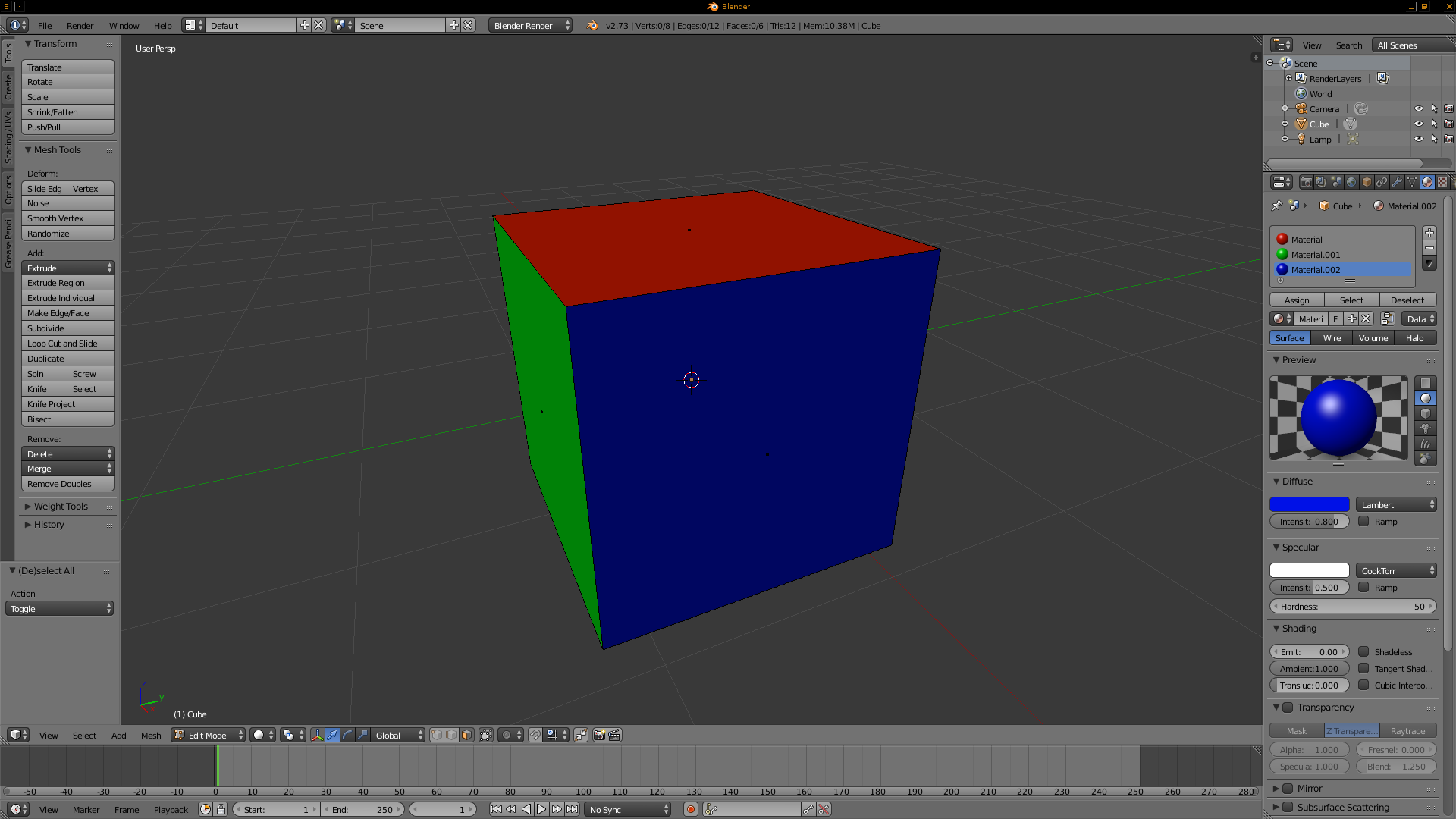Toggle Cube visibility eye in outliner
Screen dimensions: 1456x819
1419,124
